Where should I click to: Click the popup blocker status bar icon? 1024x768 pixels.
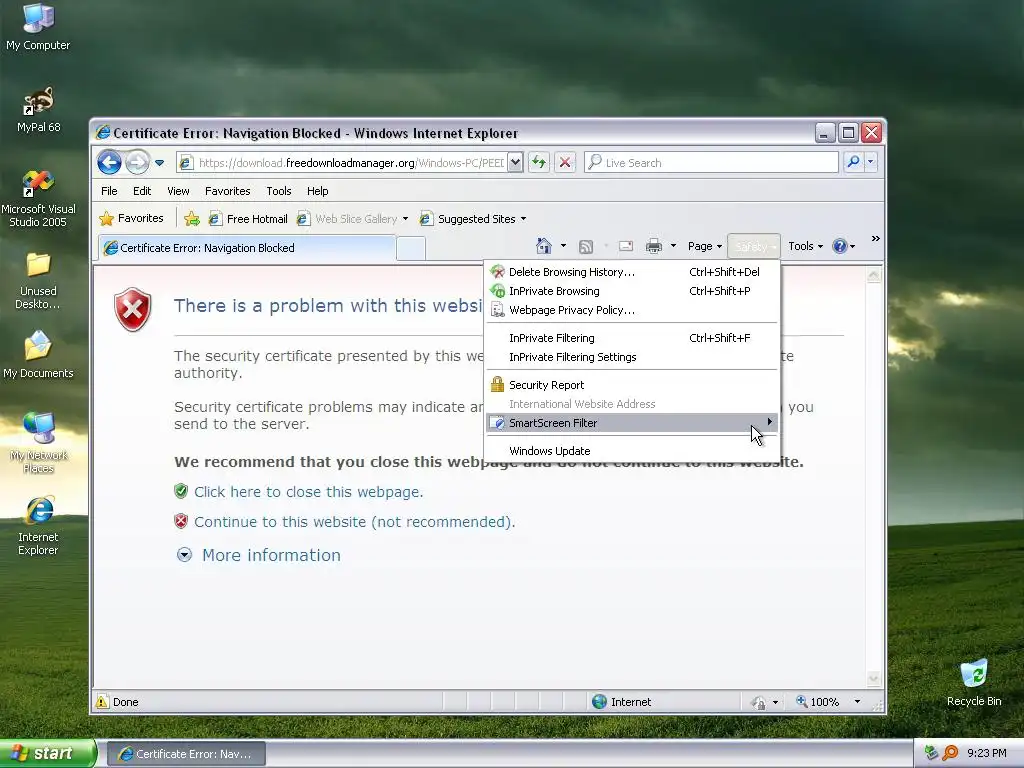point(758,703)
